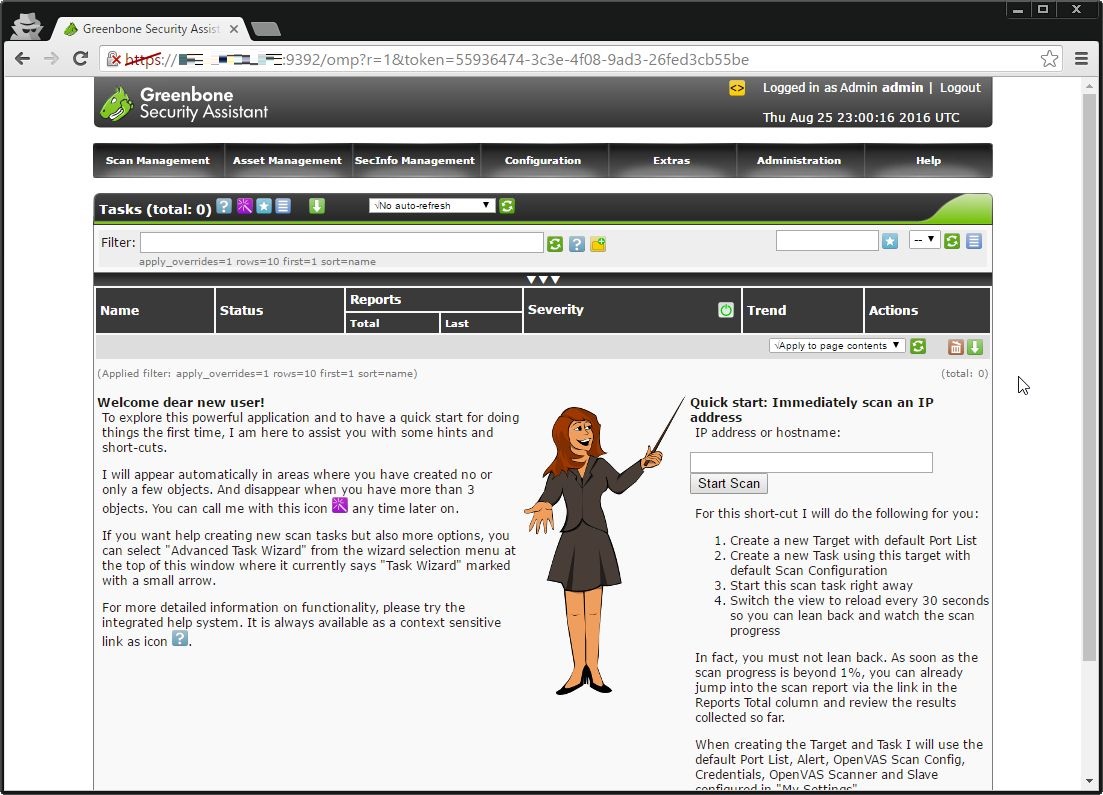Click the refresh icon next to Apply to page contents
Image resolution: width=1103 pixels, height=795 pixels.
(x=918, y=346)
